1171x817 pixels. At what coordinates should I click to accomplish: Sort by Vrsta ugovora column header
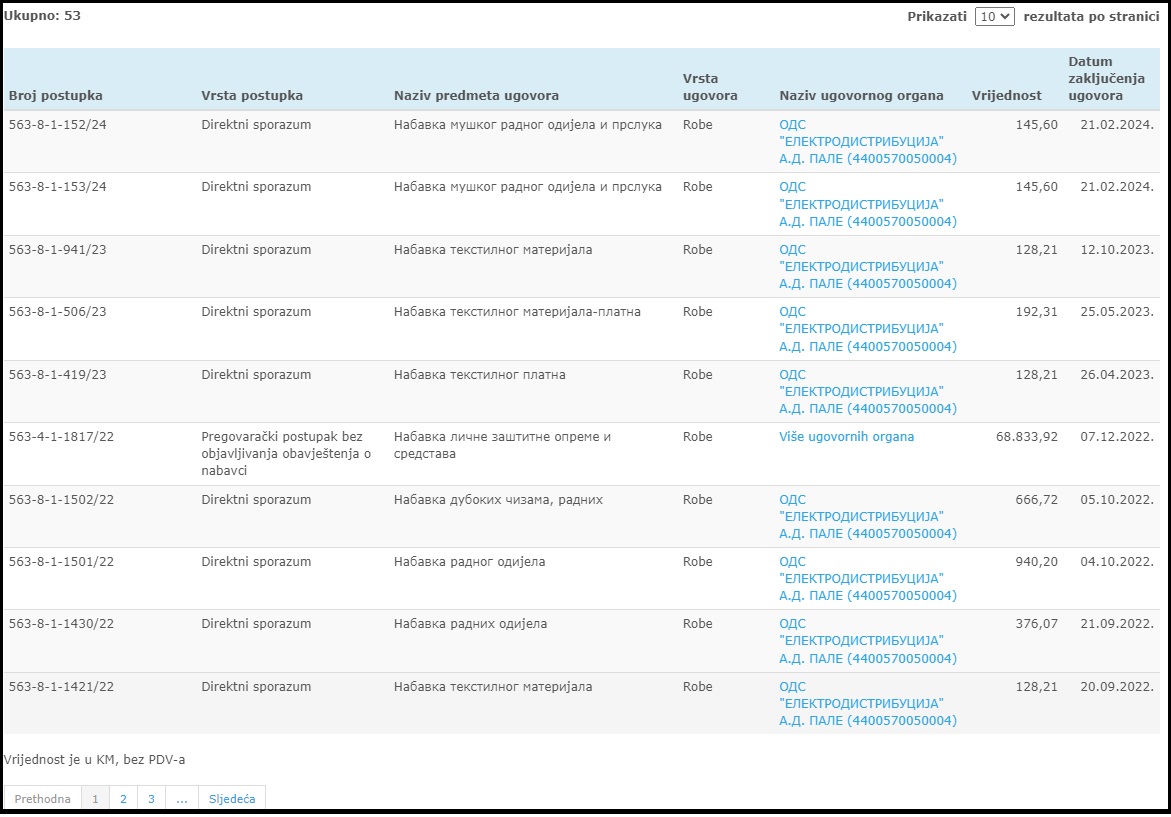coord(709,87)
